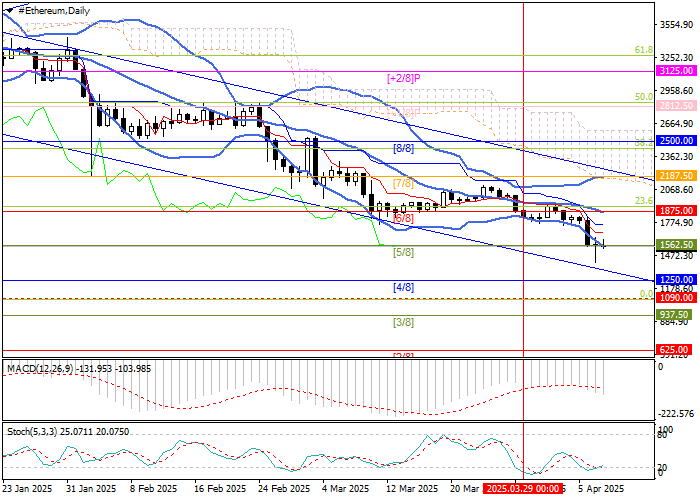Select the [4/8] blue level label
Viewport: 700px width, 500px height.
(x=403, y=287)
